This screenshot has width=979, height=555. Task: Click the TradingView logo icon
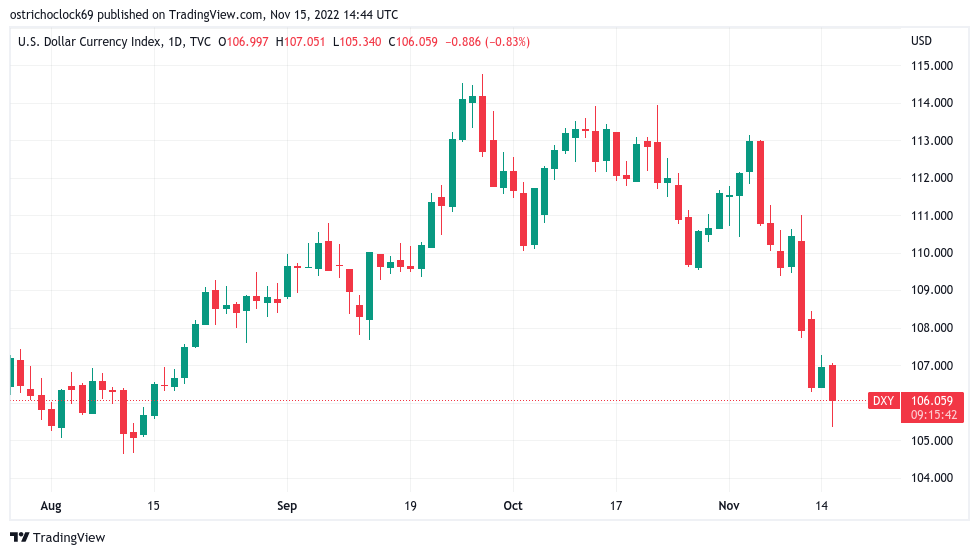coord(20,537)
